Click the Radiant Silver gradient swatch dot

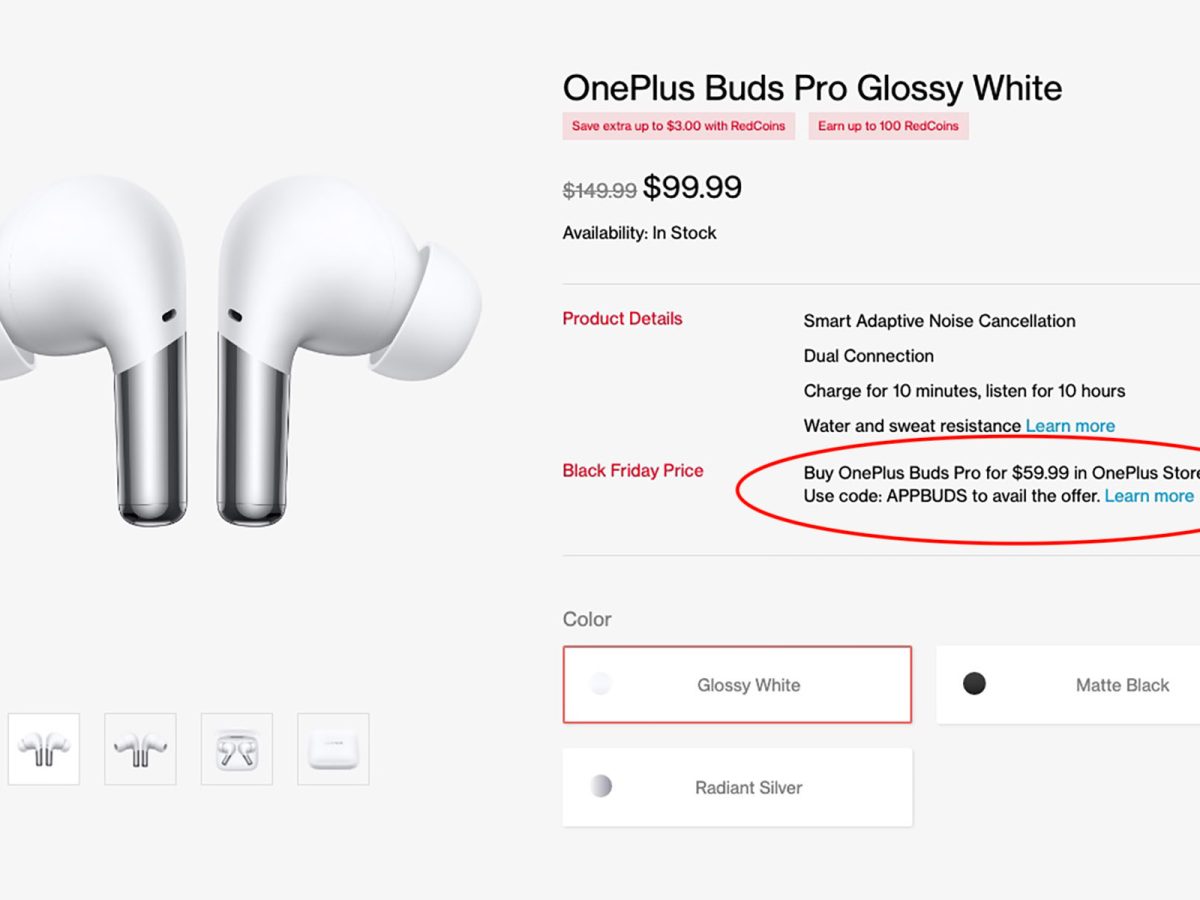point(600,786)
